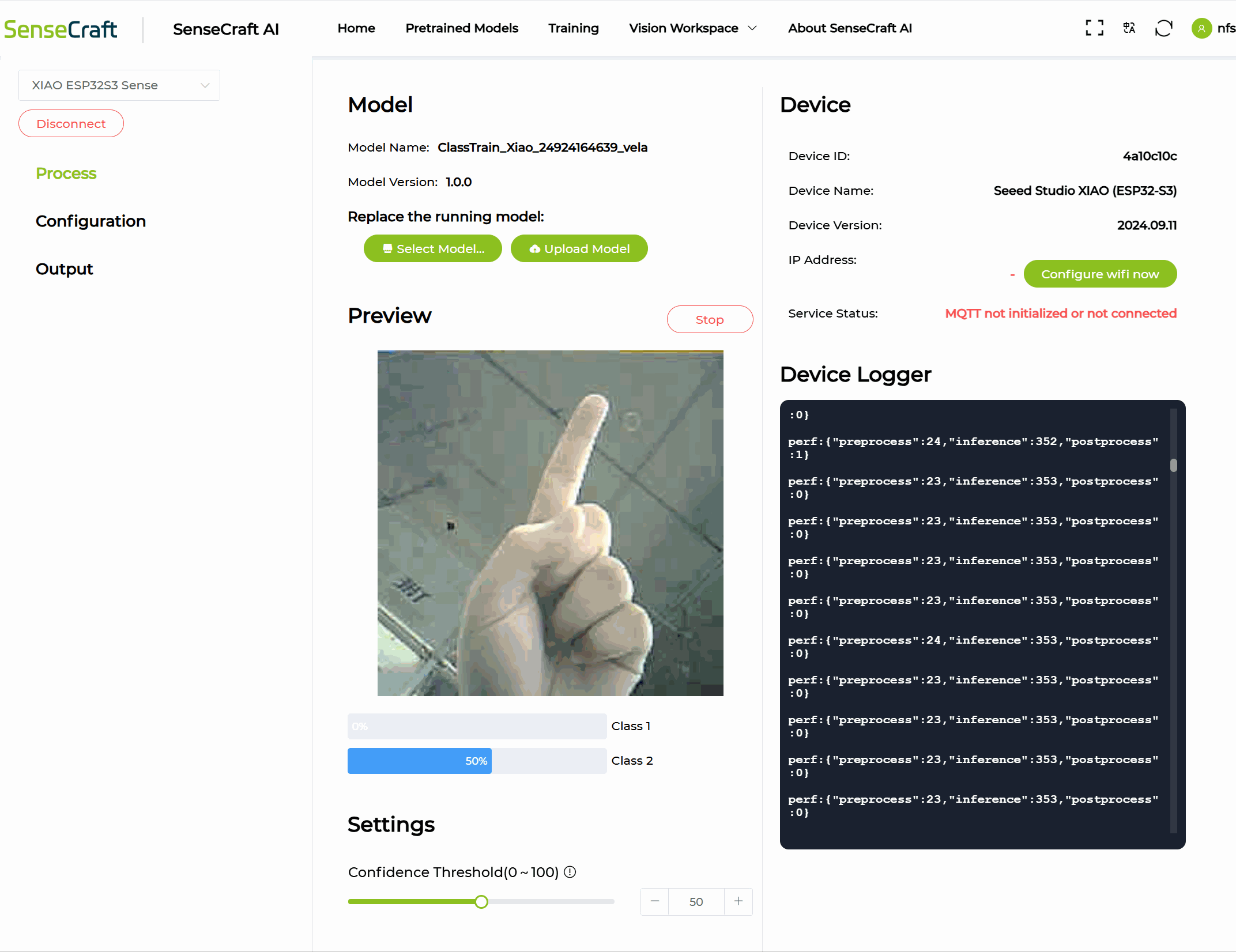This screenshot has width=1236, height=952.
Task: Click the Device Logger scrollbar
Action: pyautogui.click(x=1173, y=465)
